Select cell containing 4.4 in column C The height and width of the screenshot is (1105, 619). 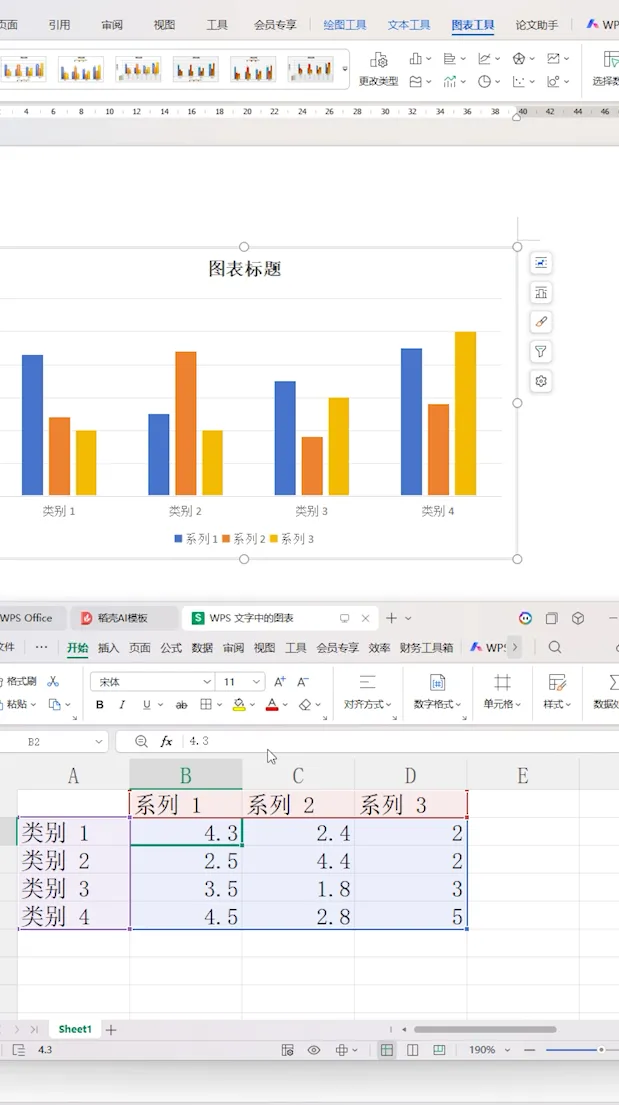pos(298,860)
